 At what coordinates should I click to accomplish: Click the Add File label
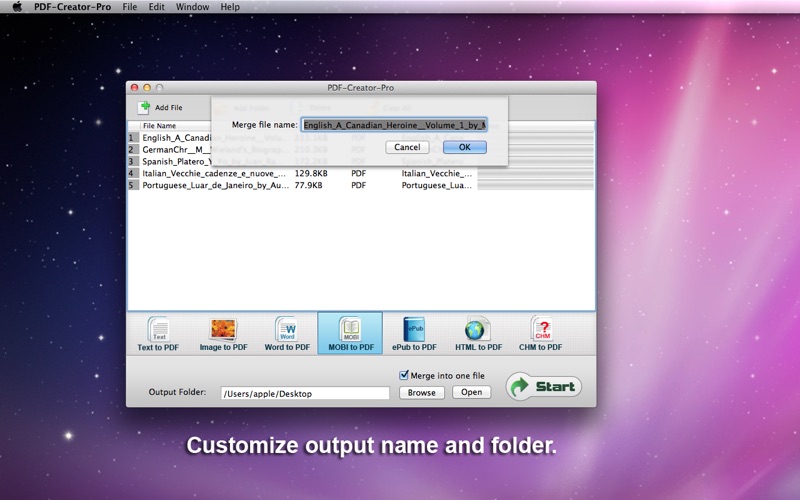(x=168, y=108)
